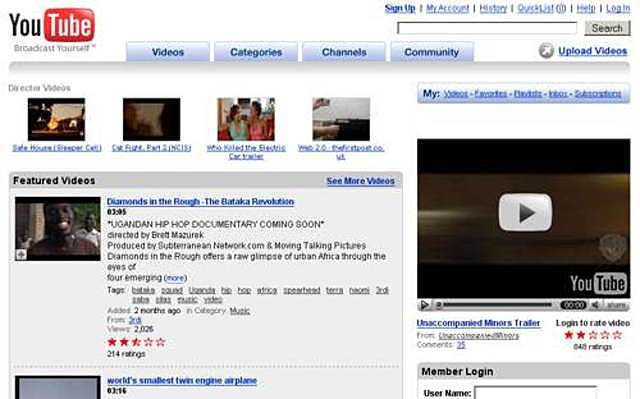Click the terra tag
Screen dimensions: 640x399
[334, 290]
